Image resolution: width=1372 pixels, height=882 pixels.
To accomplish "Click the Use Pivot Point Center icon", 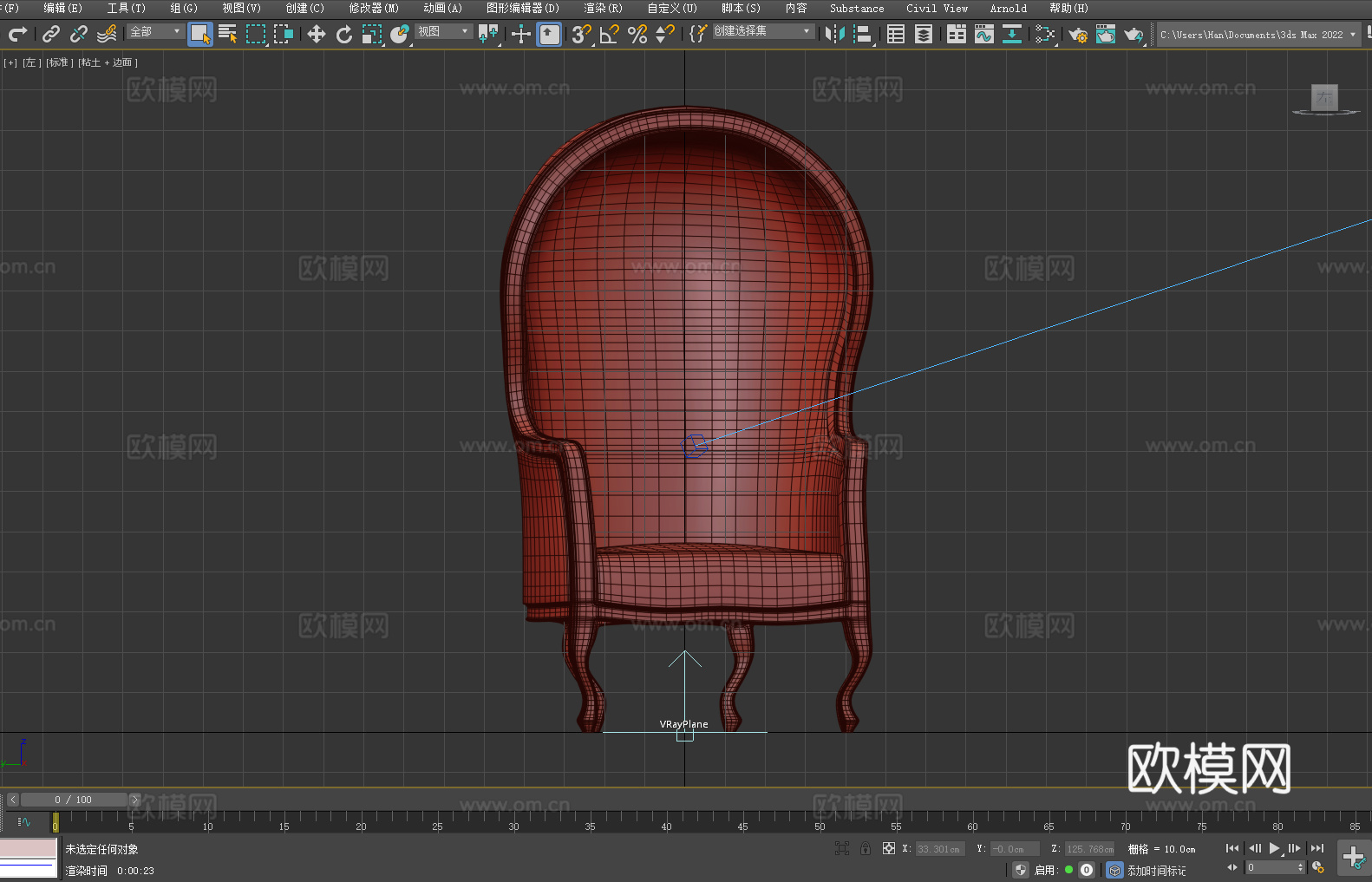I will tap(488, 34).
